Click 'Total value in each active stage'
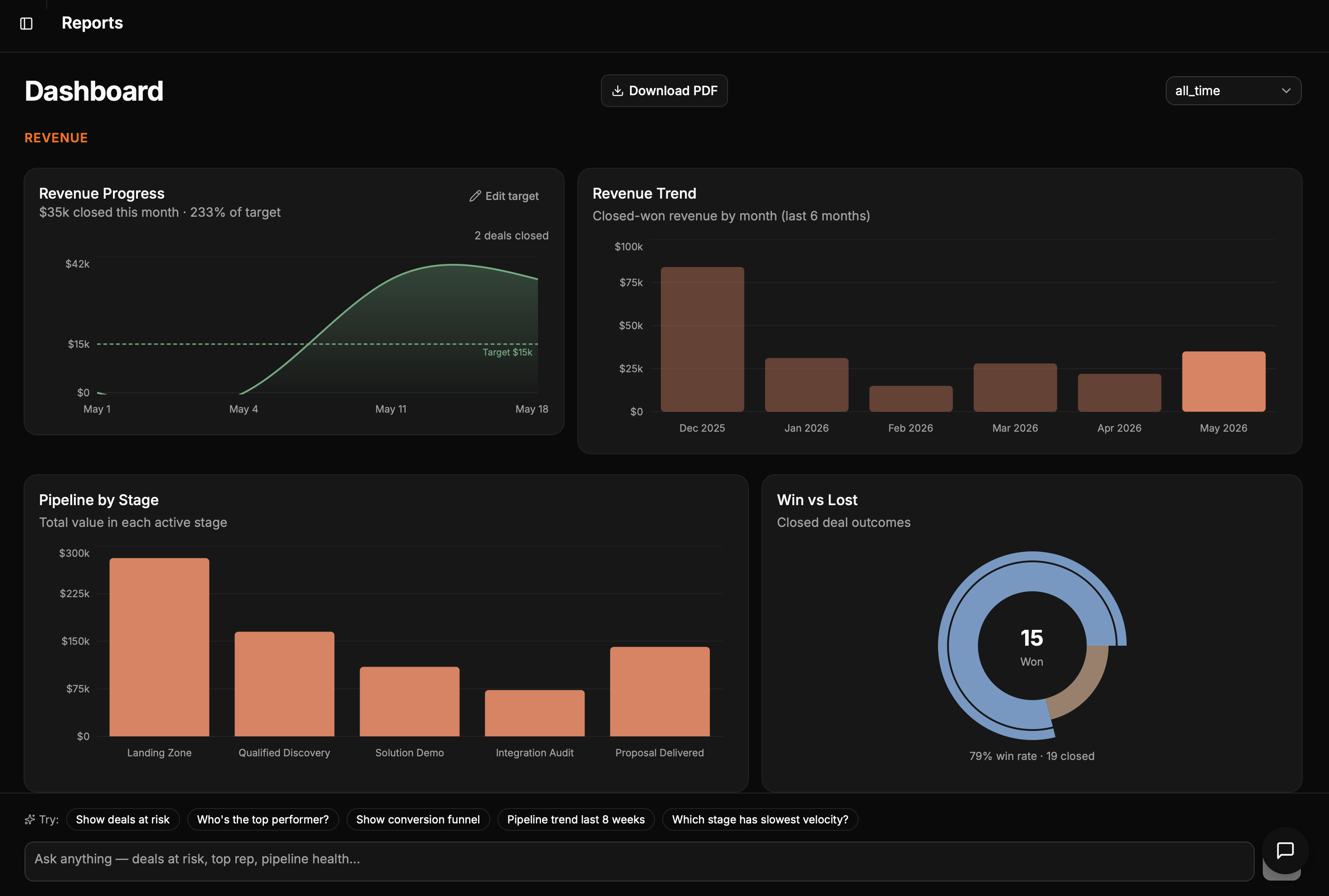 click(x=133, y=522)
